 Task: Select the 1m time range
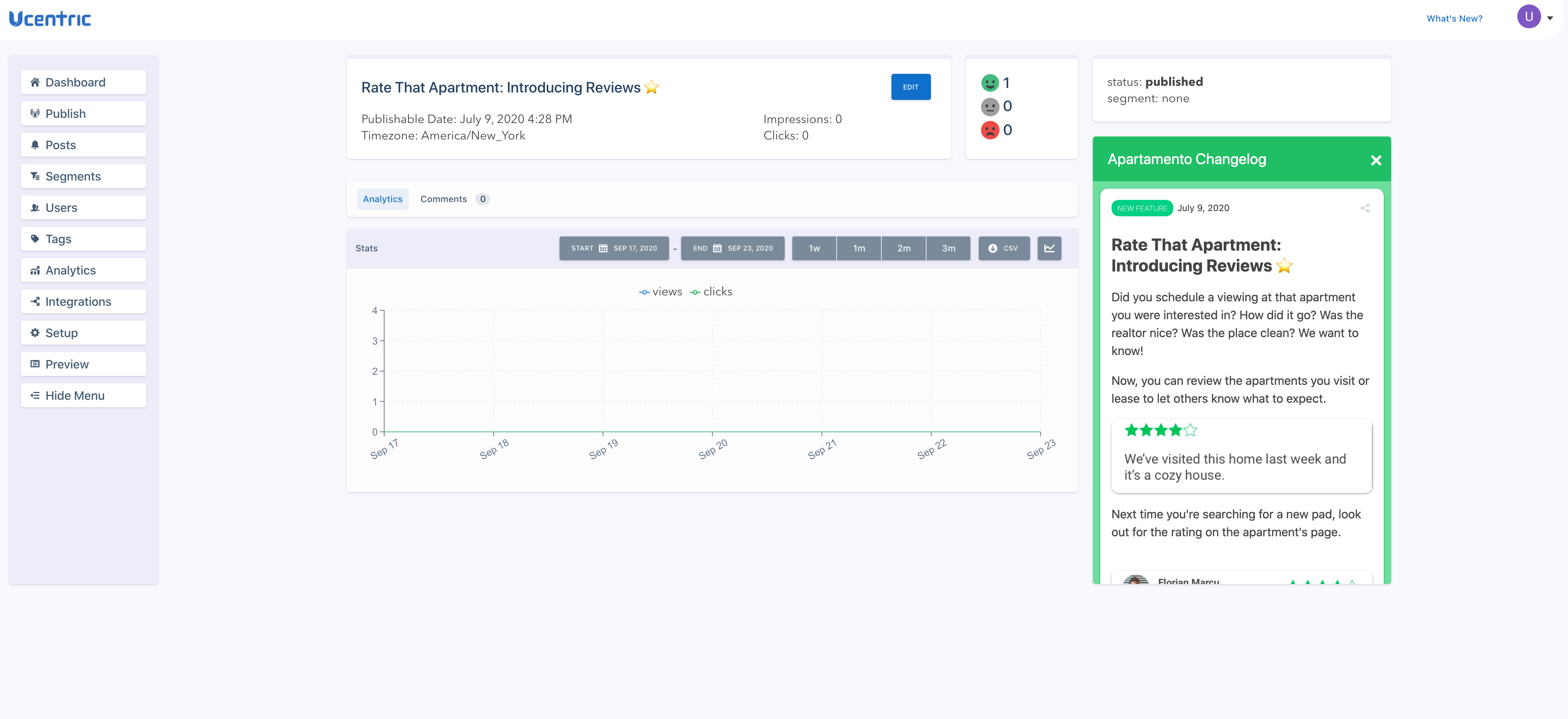click(x=858, y=248)
